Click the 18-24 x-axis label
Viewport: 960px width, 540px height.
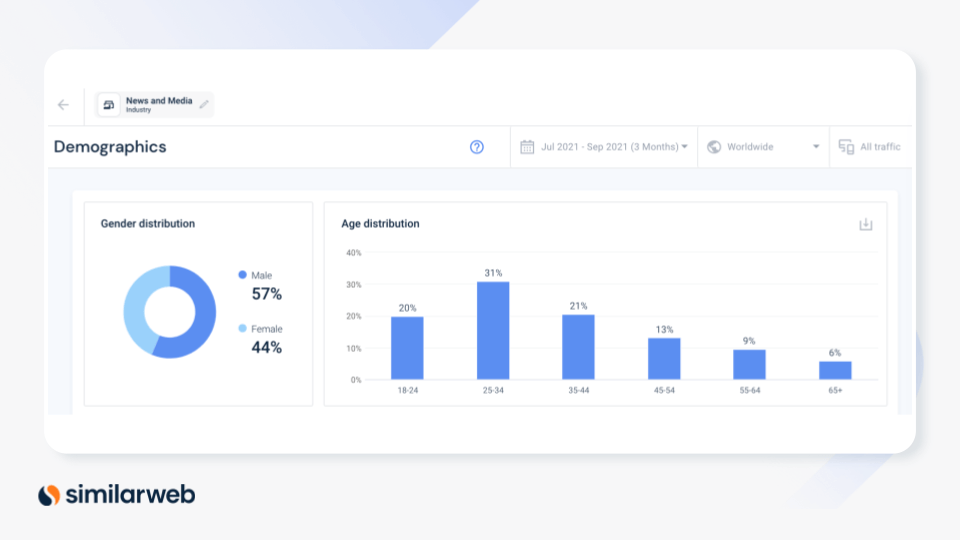click(408, 390)
